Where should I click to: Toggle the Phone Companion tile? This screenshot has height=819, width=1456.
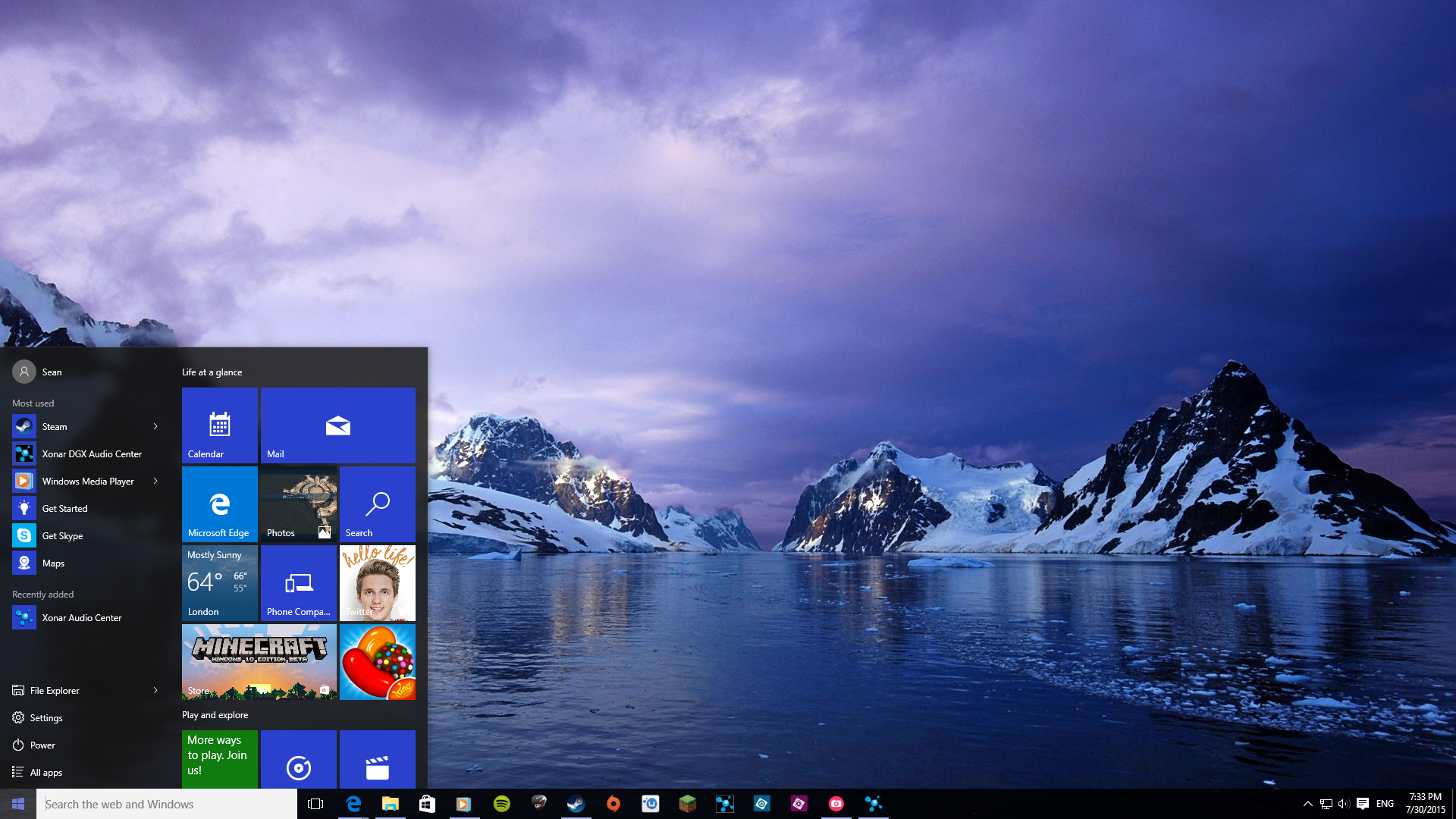pos(298,583)
